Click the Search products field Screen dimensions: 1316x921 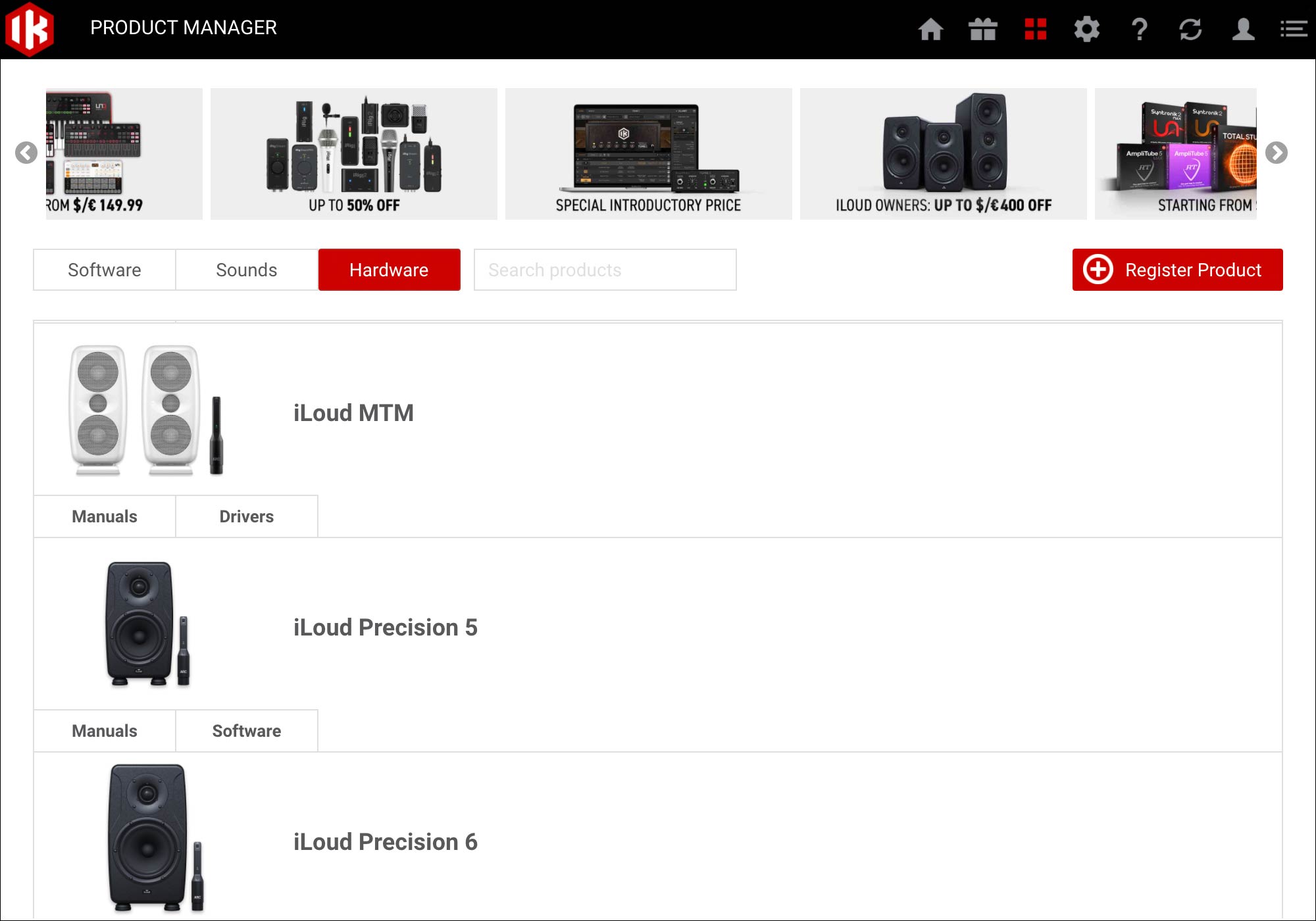[605, 270]
